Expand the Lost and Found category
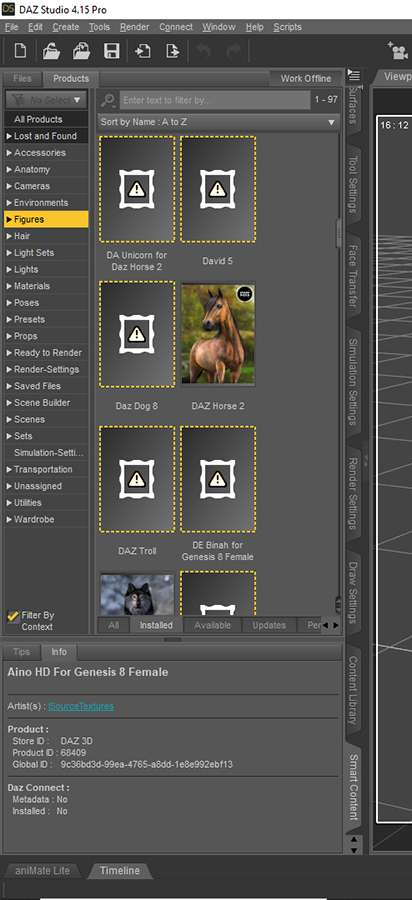Image resolution: width=412 pixels, height=900 pixels. coord(9,136)
